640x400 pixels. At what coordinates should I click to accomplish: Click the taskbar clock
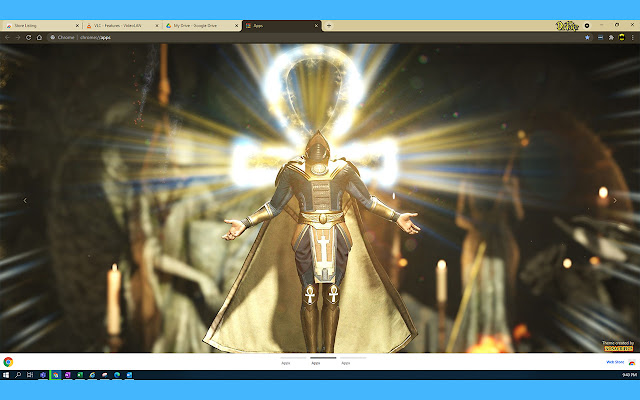click(629, 375)
